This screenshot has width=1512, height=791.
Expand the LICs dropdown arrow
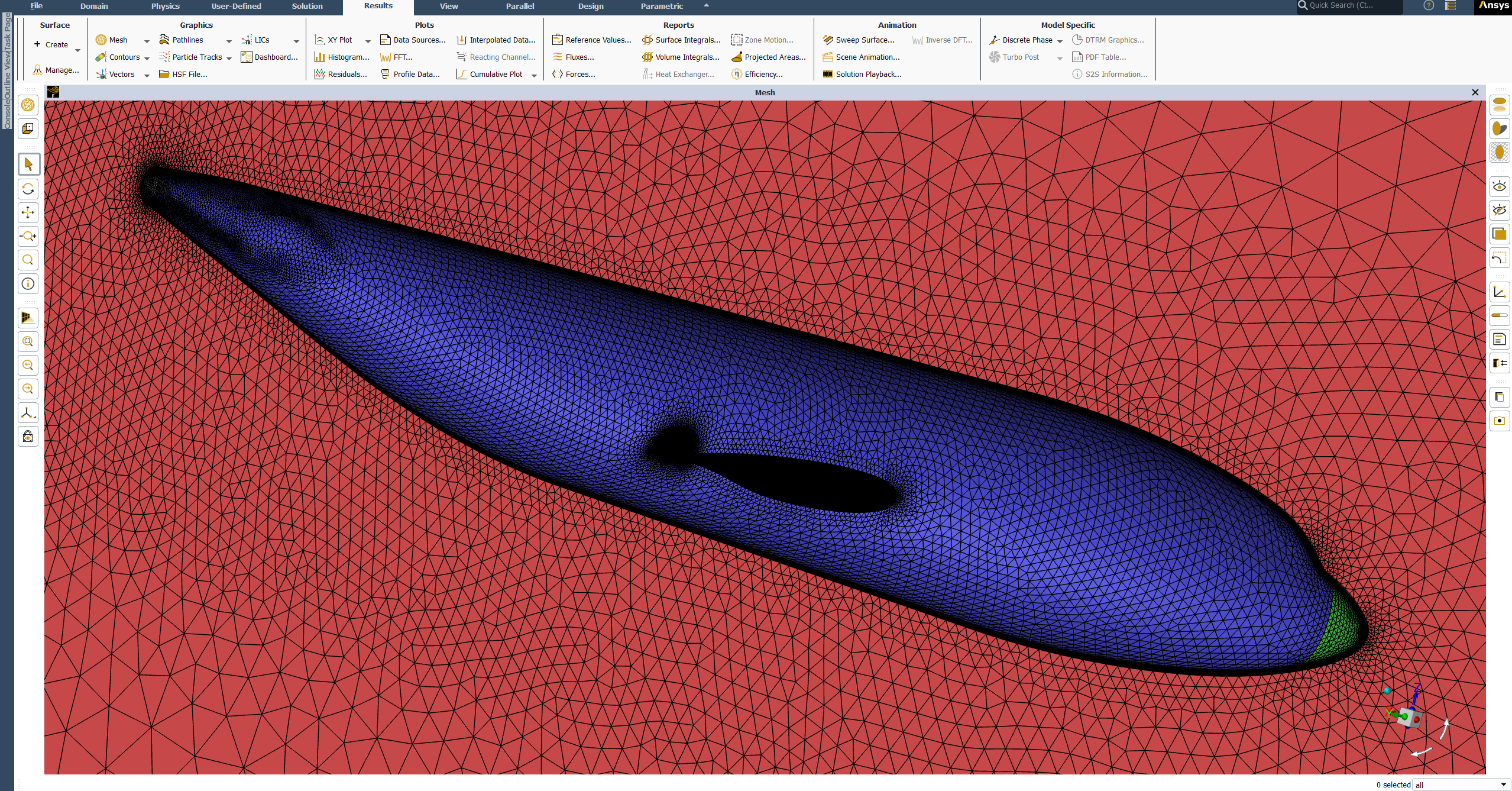(x=296, y=41)
